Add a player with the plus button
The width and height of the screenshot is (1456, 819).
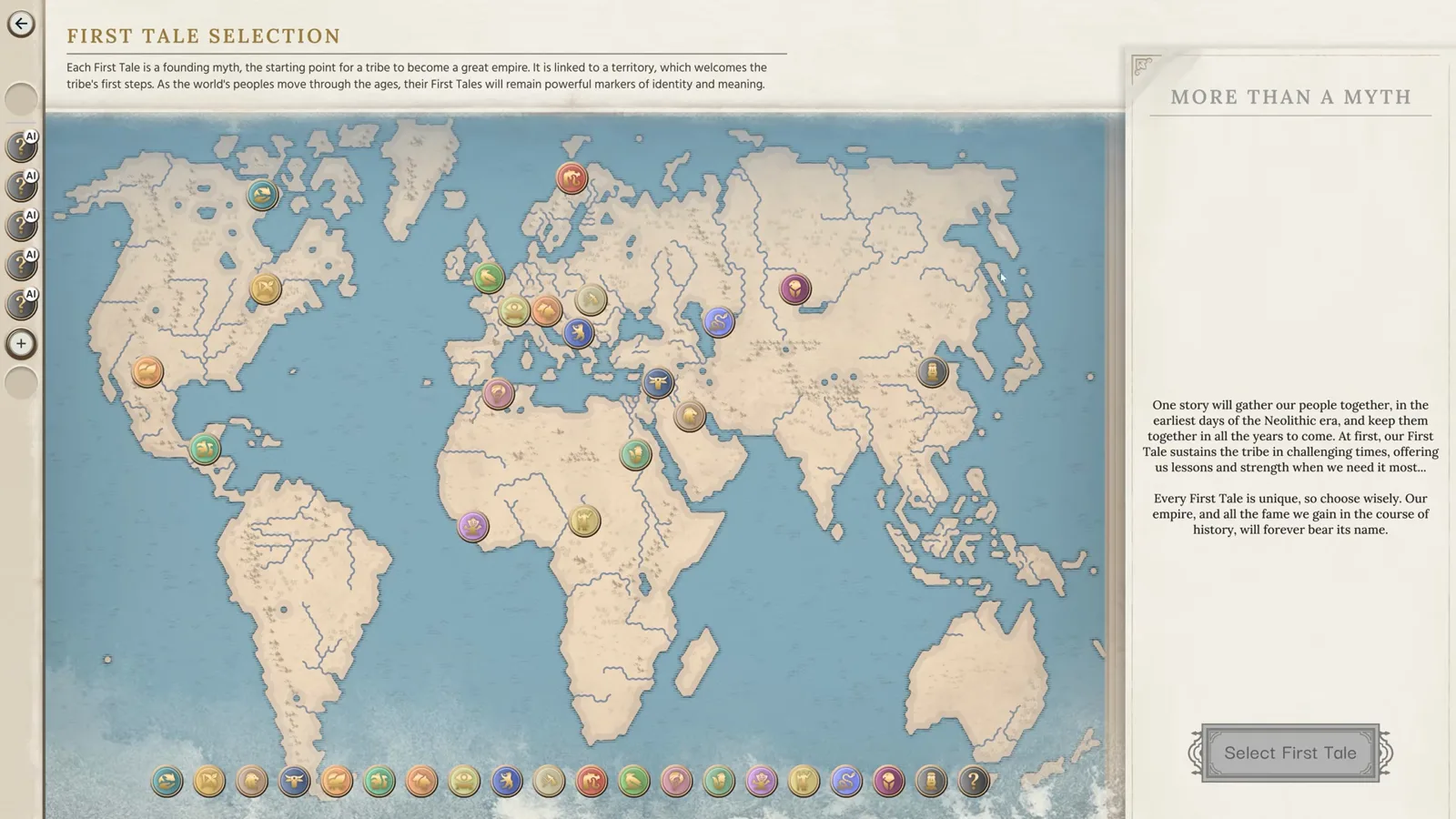click(21, 344)
